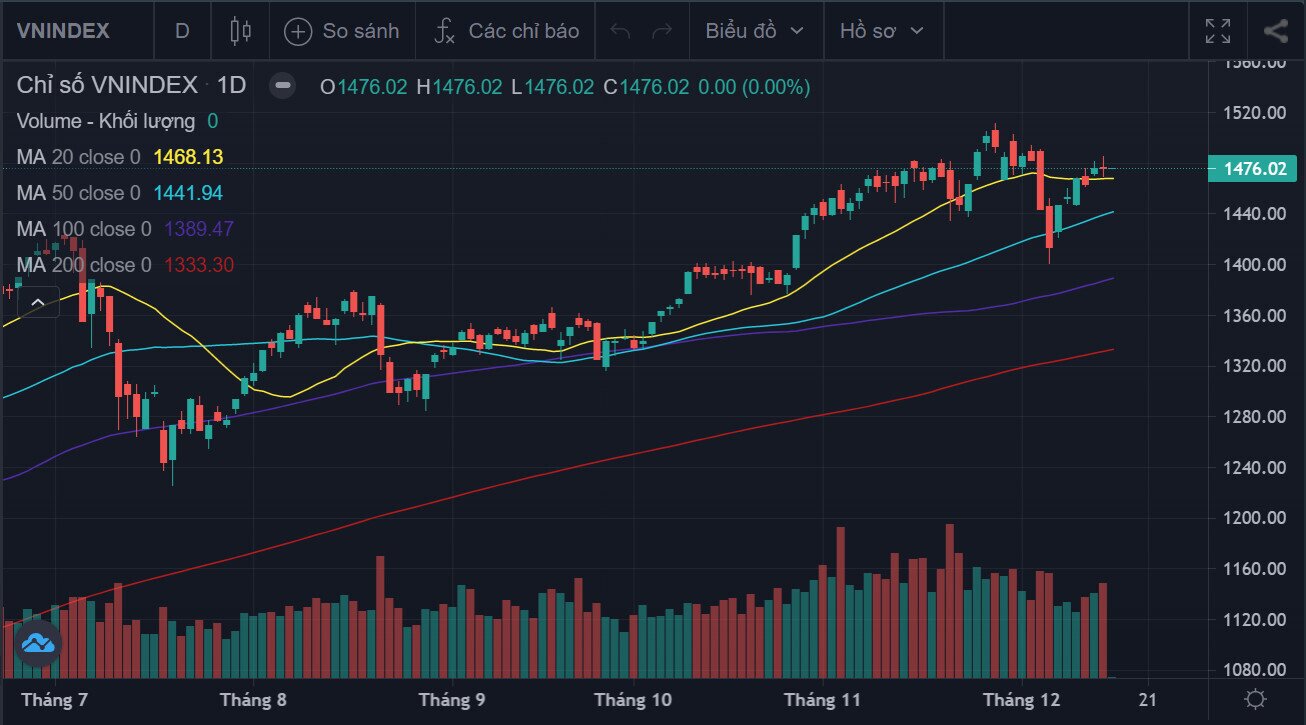Click the Tháng 10 time axis label
1306x725 pixels.
(634, 699)
